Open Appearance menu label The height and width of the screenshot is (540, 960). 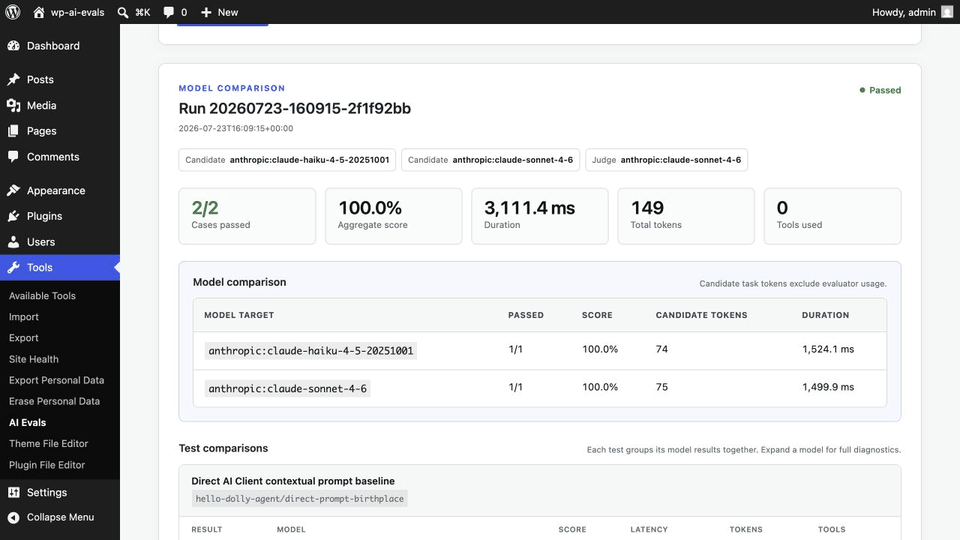[56, 190]
